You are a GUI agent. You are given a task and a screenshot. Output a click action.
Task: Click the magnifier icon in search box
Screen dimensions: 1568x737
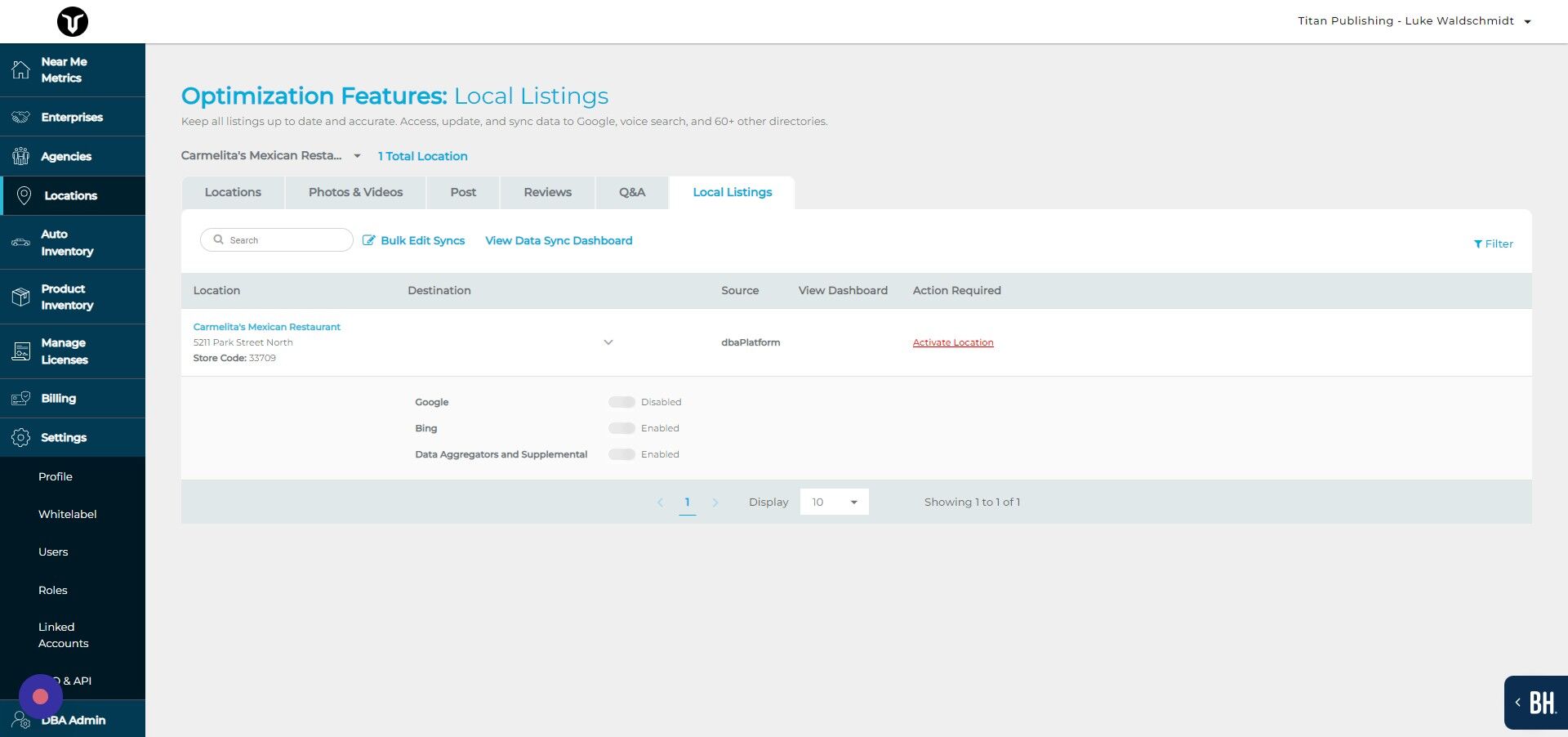click(218, 239)
